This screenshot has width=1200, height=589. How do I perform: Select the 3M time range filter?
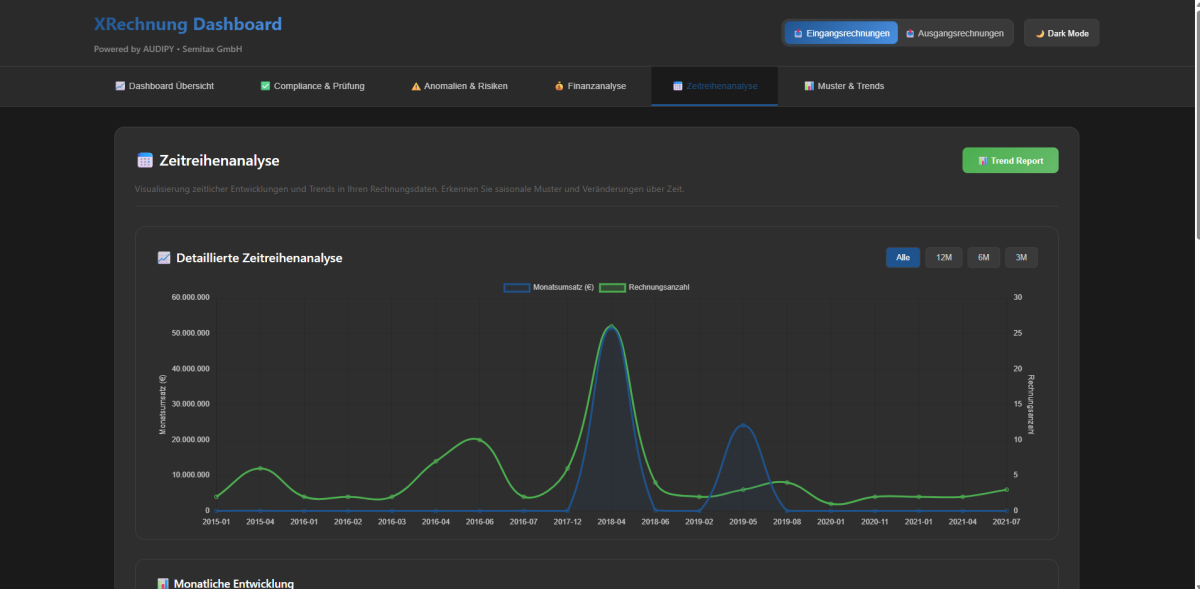pyautogui.click(x=1021, y=258)
